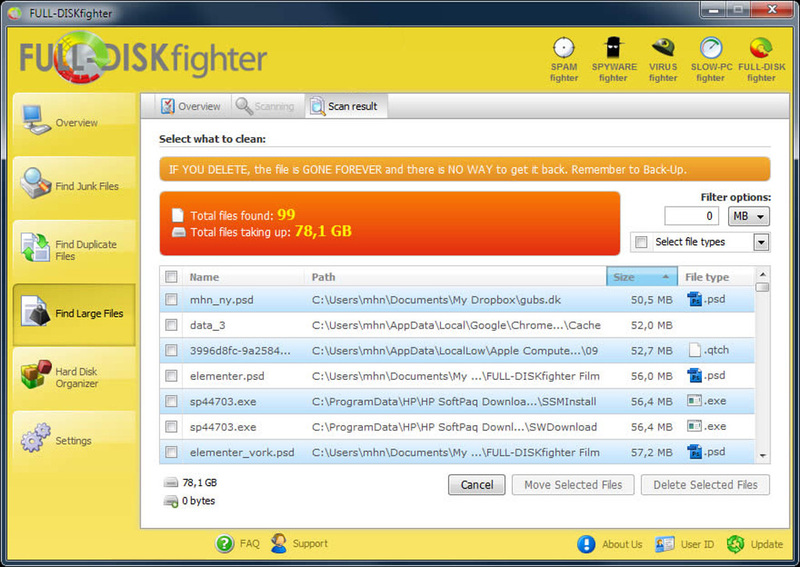Open SLOW-PC fighter from the top icon bar
Image resolution: width=800 pixels, height=567 pixels.
point(711,59)
